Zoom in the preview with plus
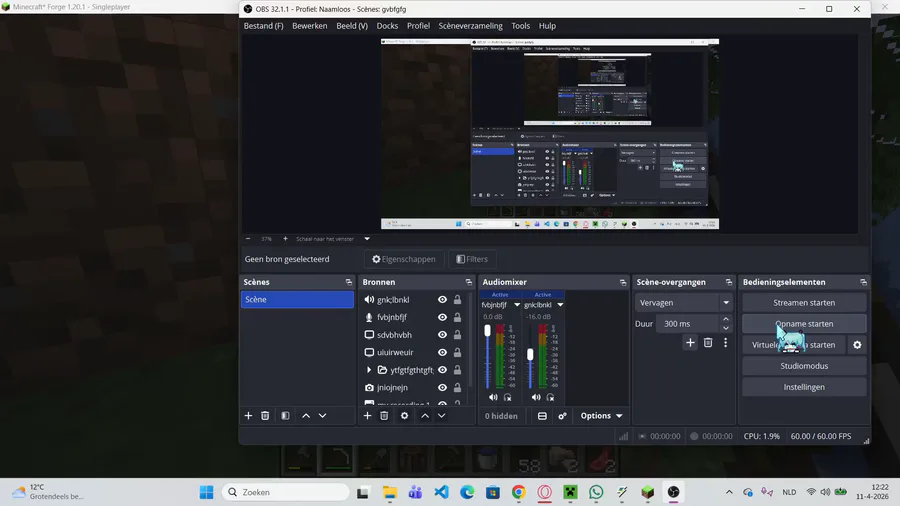This screenshot has height=506, width=900. click(x=285, y=239)
